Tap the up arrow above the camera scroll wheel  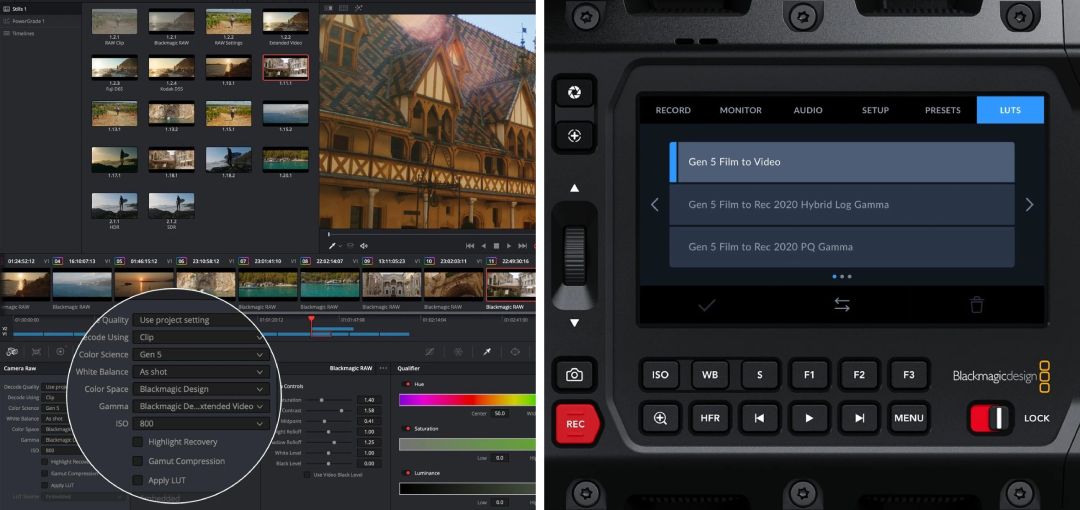pos(574,188)
